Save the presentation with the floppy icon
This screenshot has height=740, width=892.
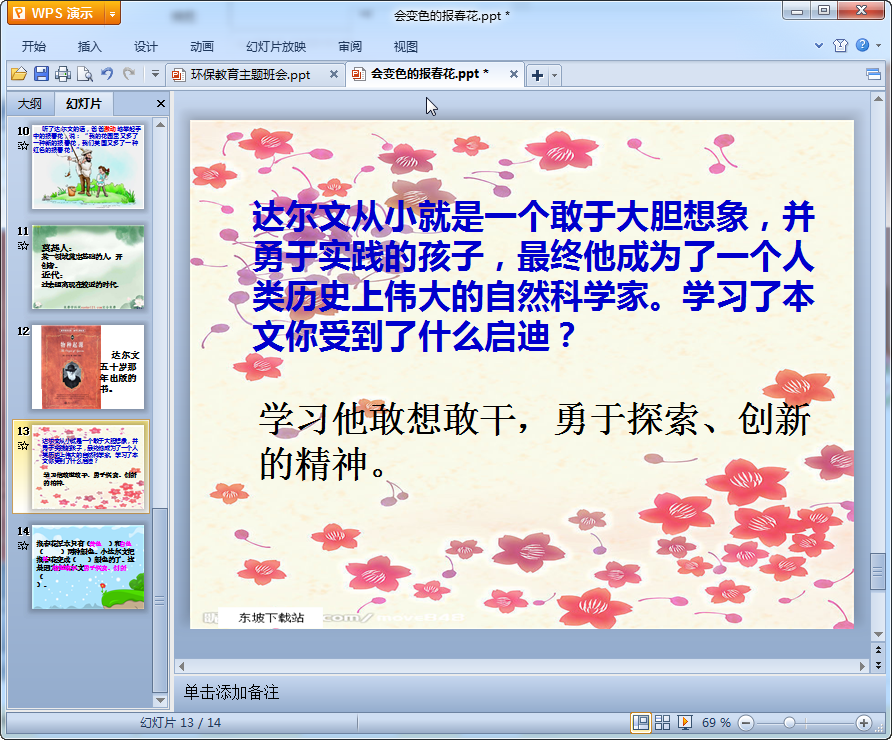pyautogui.click(x=41, y=74)
